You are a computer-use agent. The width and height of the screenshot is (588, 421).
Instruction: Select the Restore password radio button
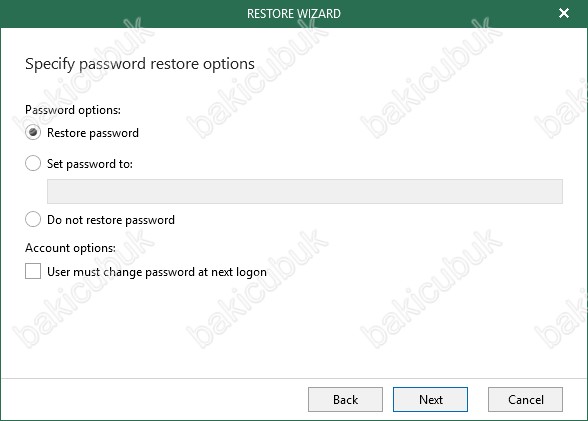click(33, 132)
